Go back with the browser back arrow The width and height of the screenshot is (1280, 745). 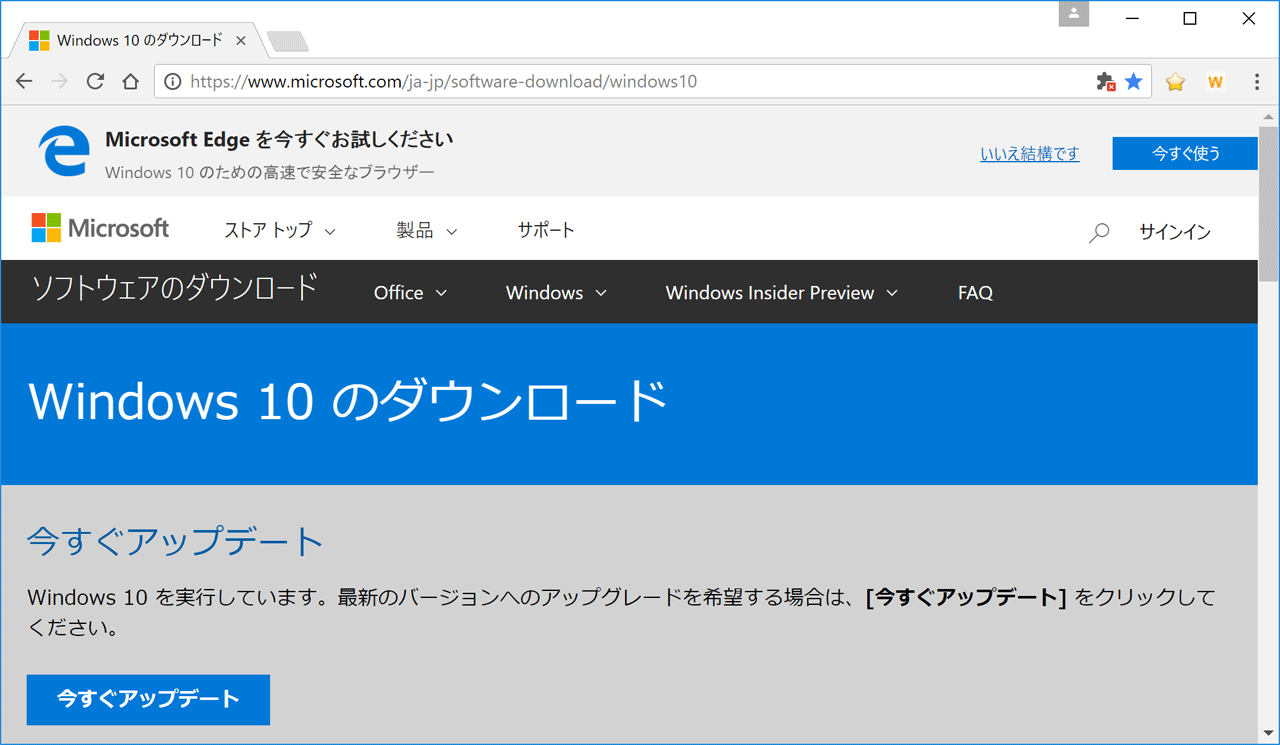(x=24, y=82)
